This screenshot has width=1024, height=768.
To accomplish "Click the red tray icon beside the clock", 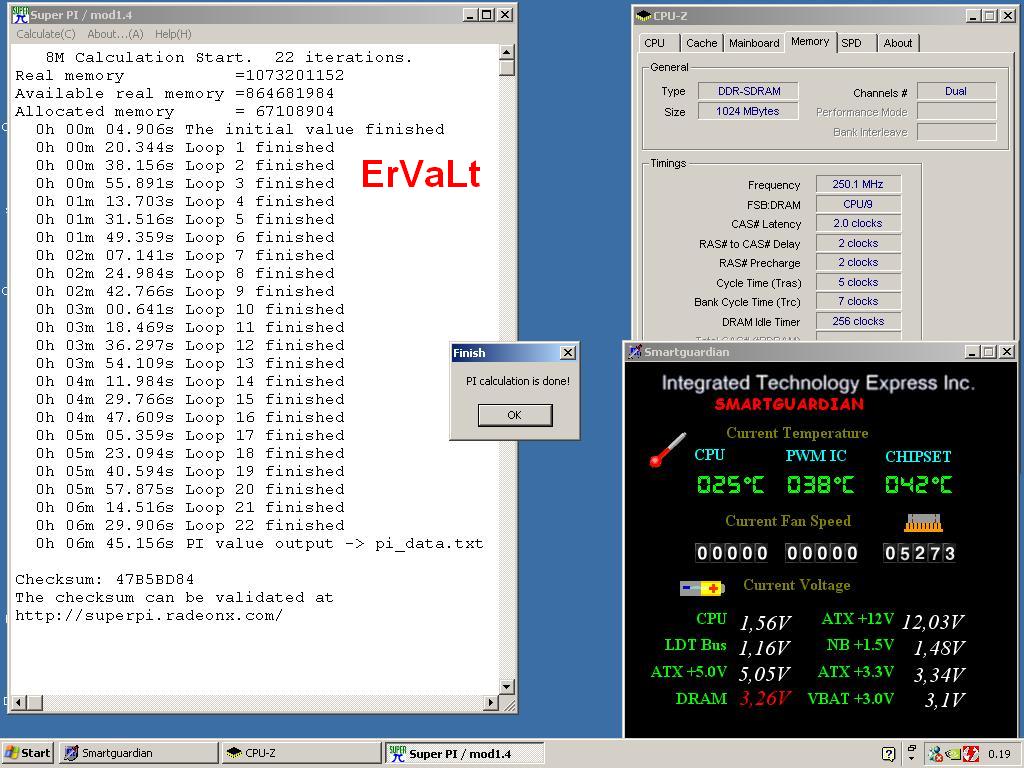I will [x=970, y=754].
